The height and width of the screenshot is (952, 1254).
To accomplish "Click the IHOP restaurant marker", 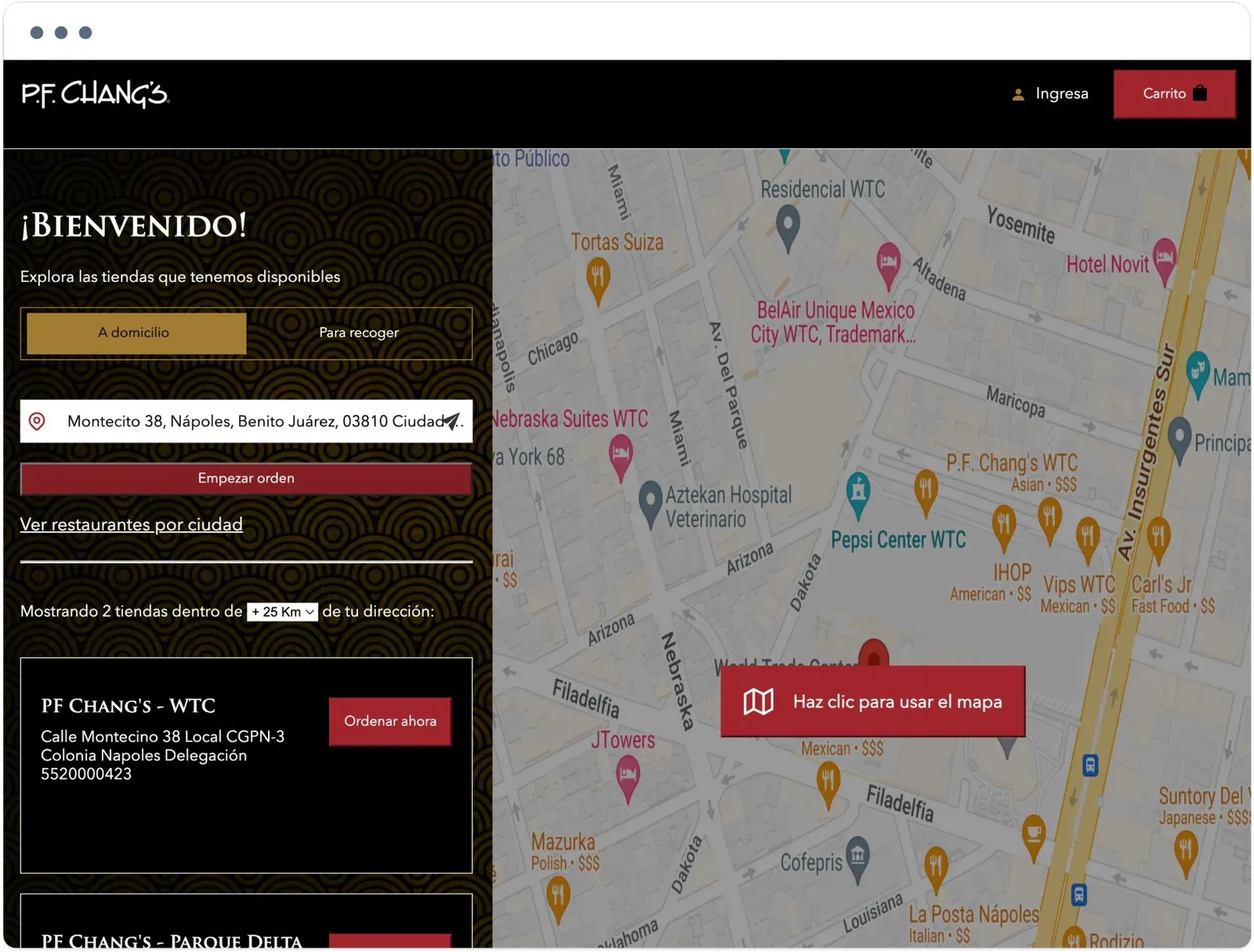I will click(1003, 529).
